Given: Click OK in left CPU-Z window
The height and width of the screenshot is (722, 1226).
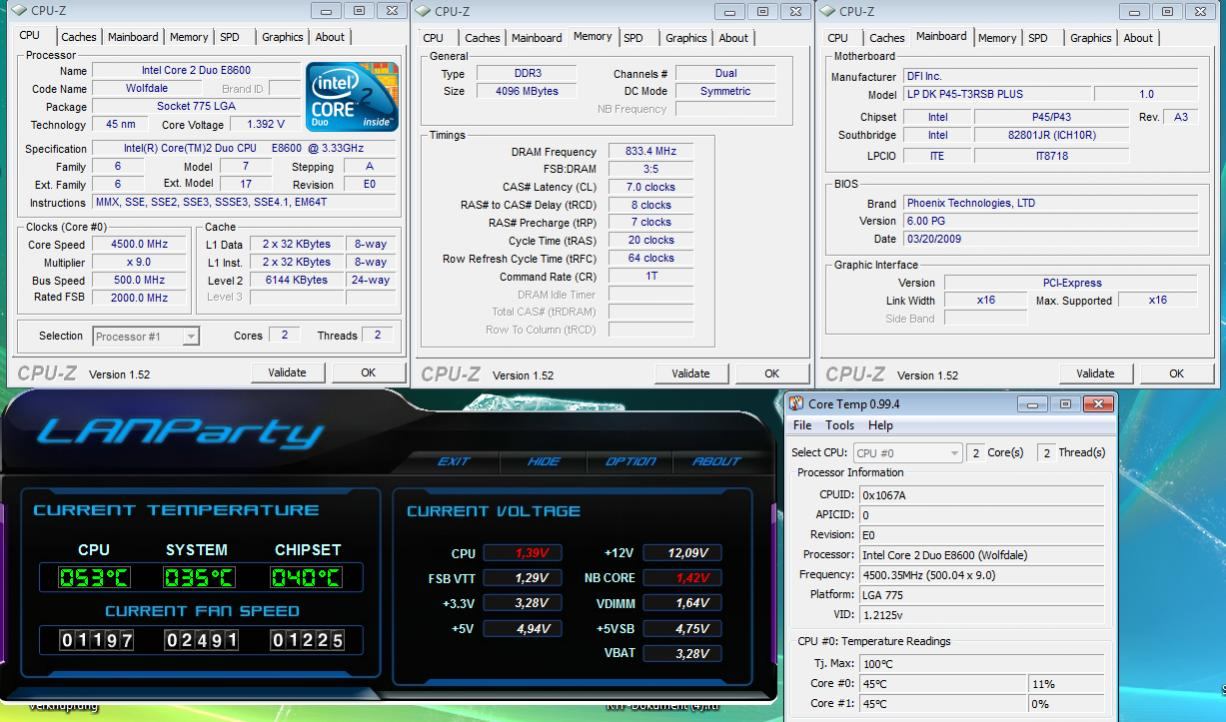Looking at the screenshot, I should pyautogui.click(x=368, y=372).
